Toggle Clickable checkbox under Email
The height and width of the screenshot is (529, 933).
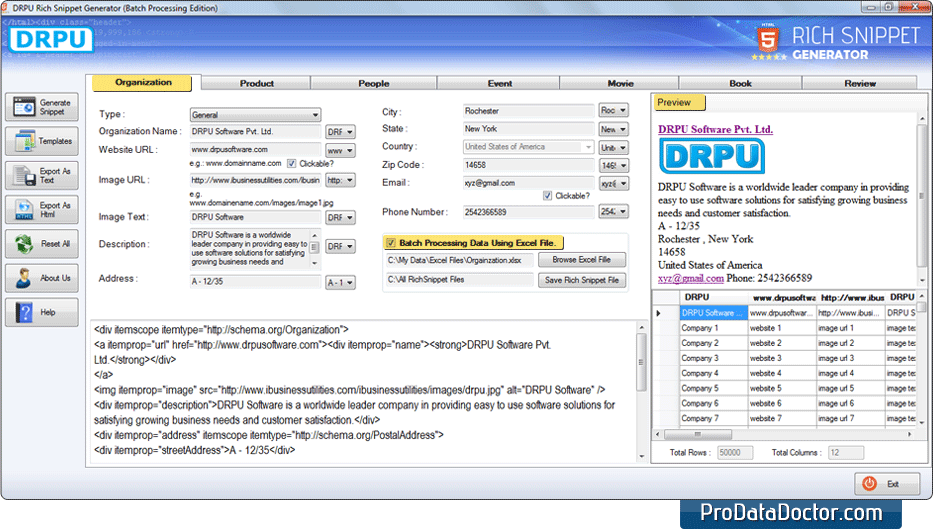click(547, 195)
